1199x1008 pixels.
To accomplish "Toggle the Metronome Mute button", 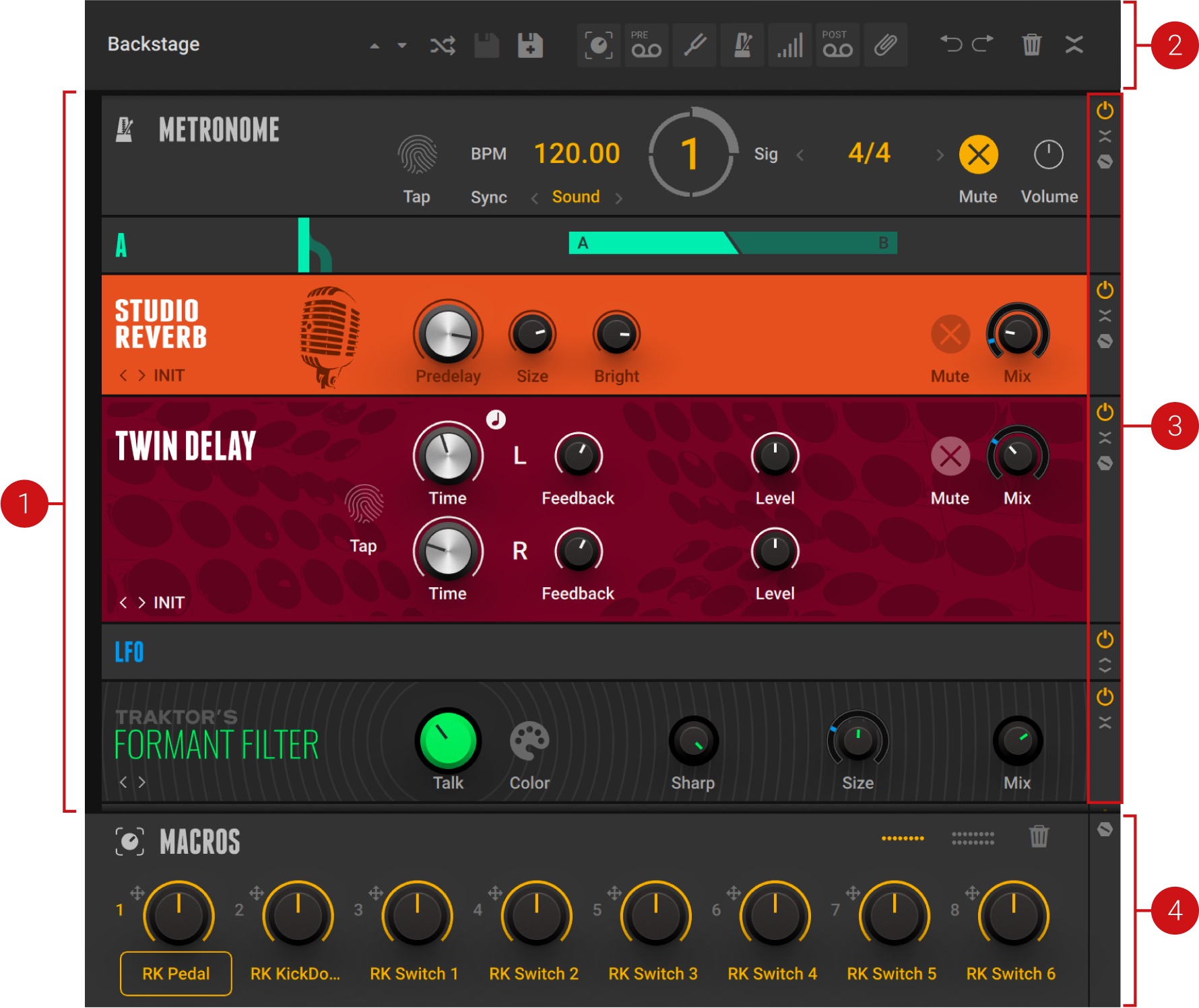I will click(x=978, y=155).
